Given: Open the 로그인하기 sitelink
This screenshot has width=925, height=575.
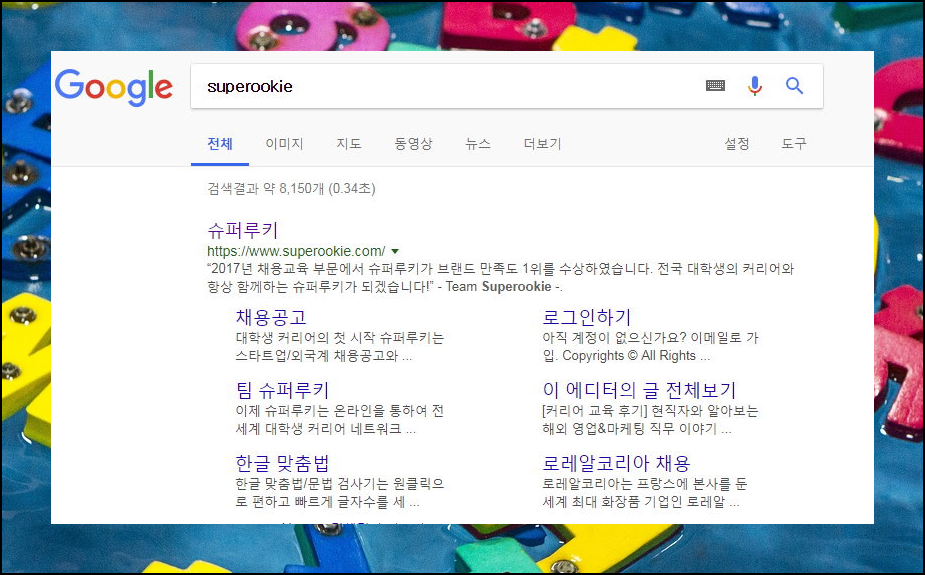Looking at the screenshot, I should 586,317.
